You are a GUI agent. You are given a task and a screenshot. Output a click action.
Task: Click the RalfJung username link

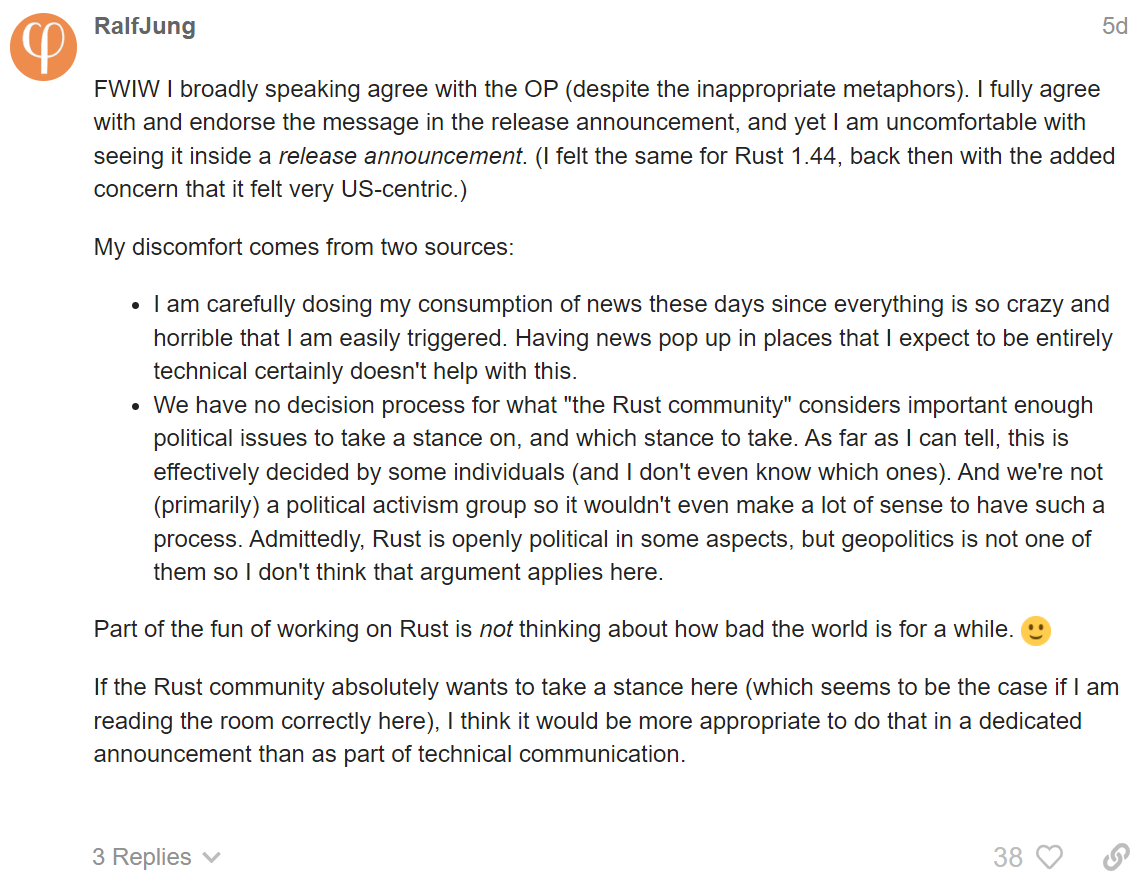(x=144, y=26)
